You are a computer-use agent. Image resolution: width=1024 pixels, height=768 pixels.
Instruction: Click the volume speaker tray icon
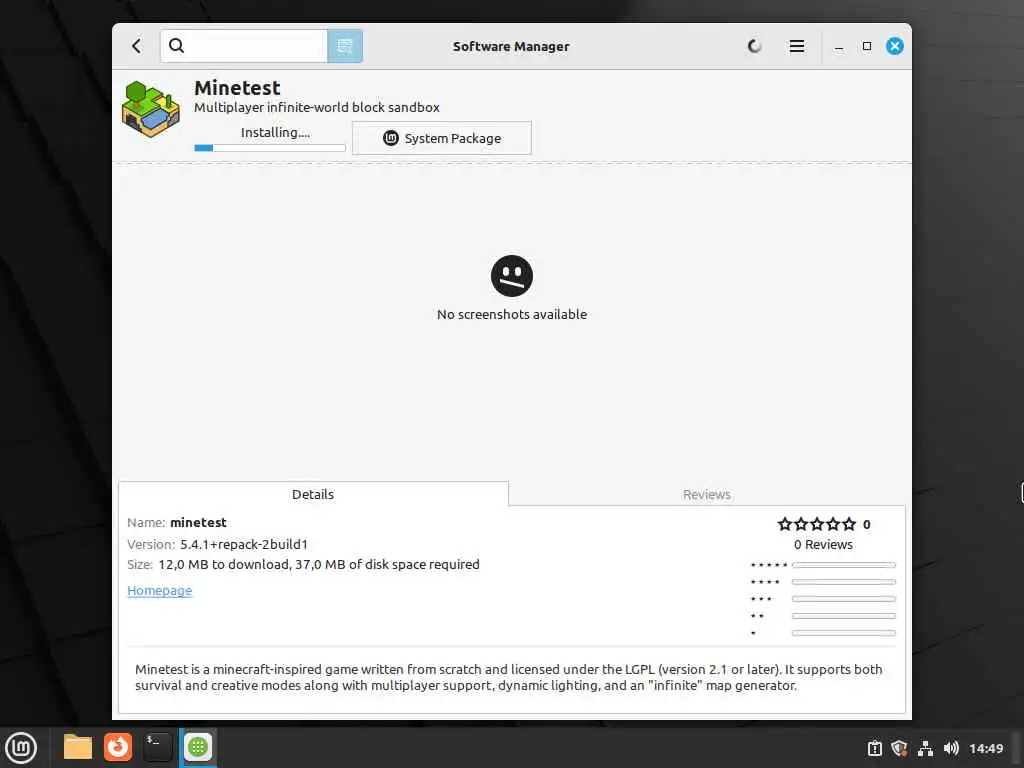click(951, 748)
